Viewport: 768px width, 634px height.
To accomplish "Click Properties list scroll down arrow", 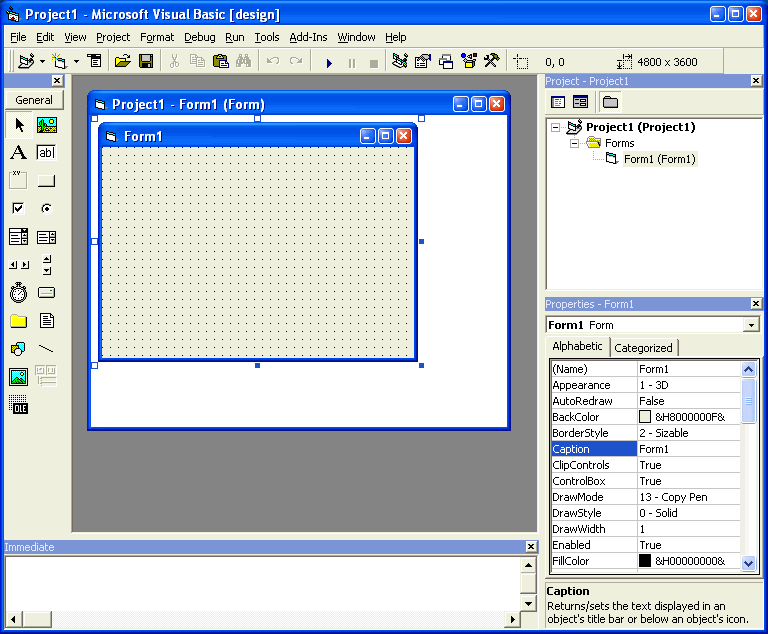I will click(748, 562).
